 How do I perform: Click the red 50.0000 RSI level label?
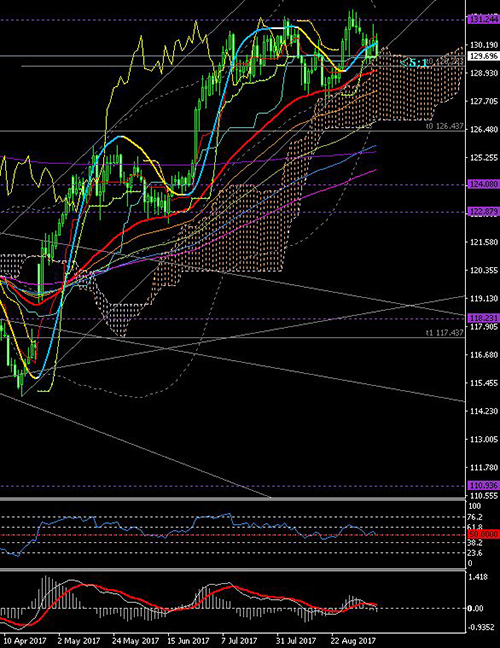[x=483, y=535]
